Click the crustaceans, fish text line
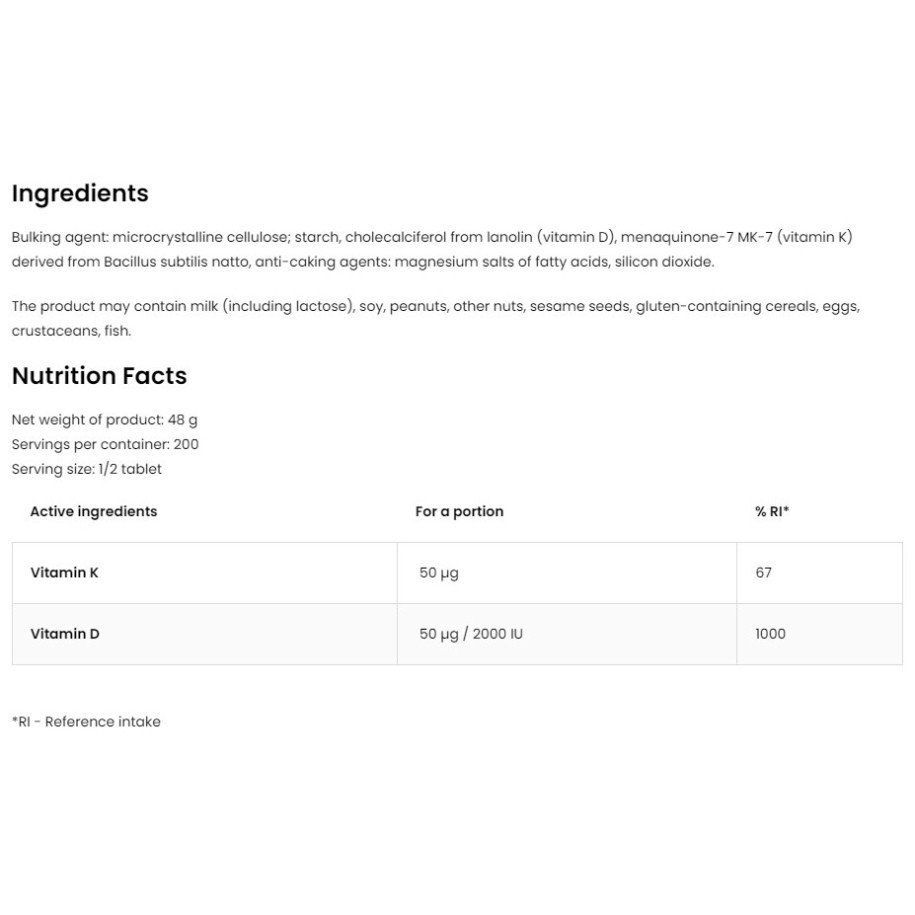The width and height of the screenshot is (915, 915). pyautogui.click(x=71, y=331)
